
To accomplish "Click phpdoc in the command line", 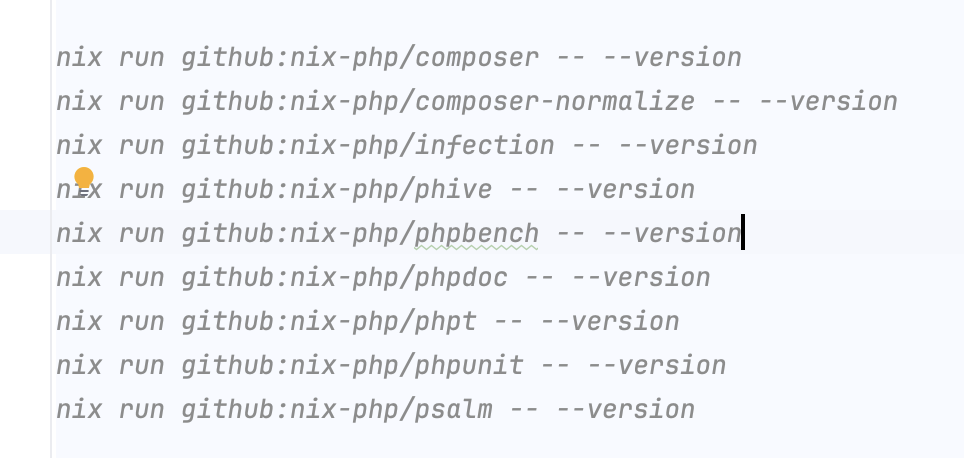I will click(x=462, y=278).
